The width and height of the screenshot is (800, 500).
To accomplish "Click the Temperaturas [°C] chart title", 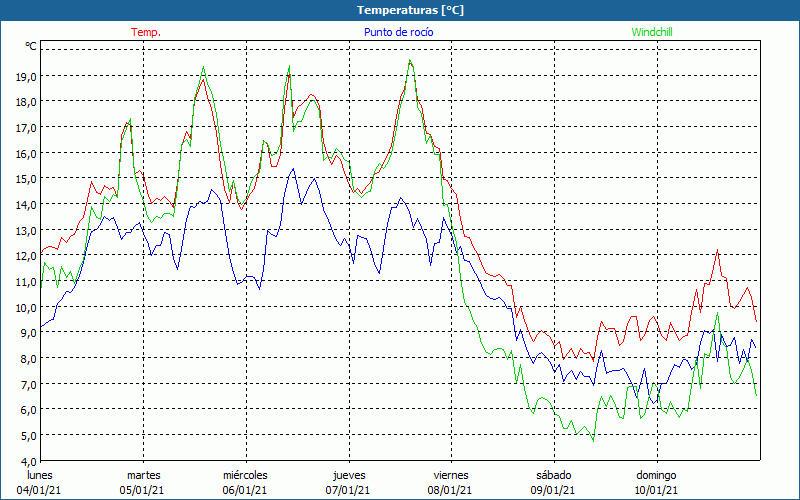I will [x=410, y=10].
